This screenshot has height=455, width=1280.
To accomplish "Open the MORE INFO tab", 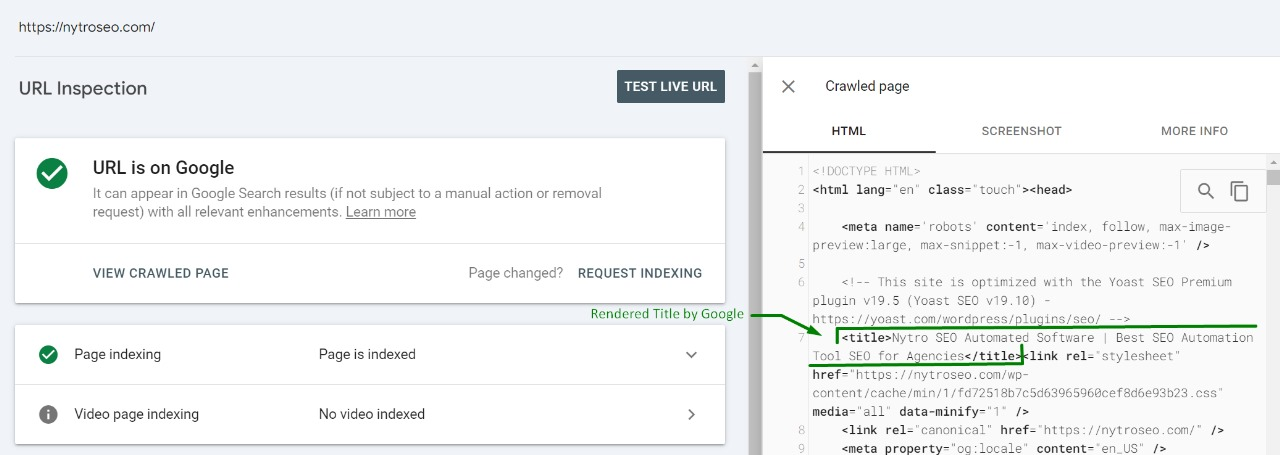I will pos(1194,131).
